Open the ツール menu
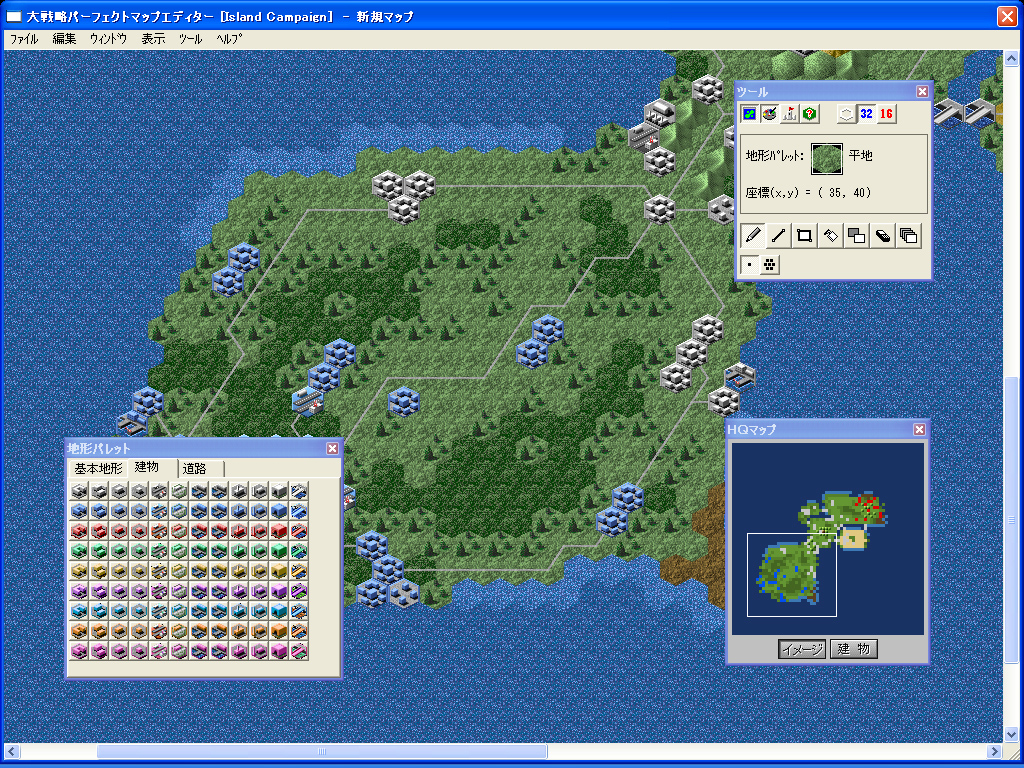Screen dimensions: 1024x768 (190, 39)
